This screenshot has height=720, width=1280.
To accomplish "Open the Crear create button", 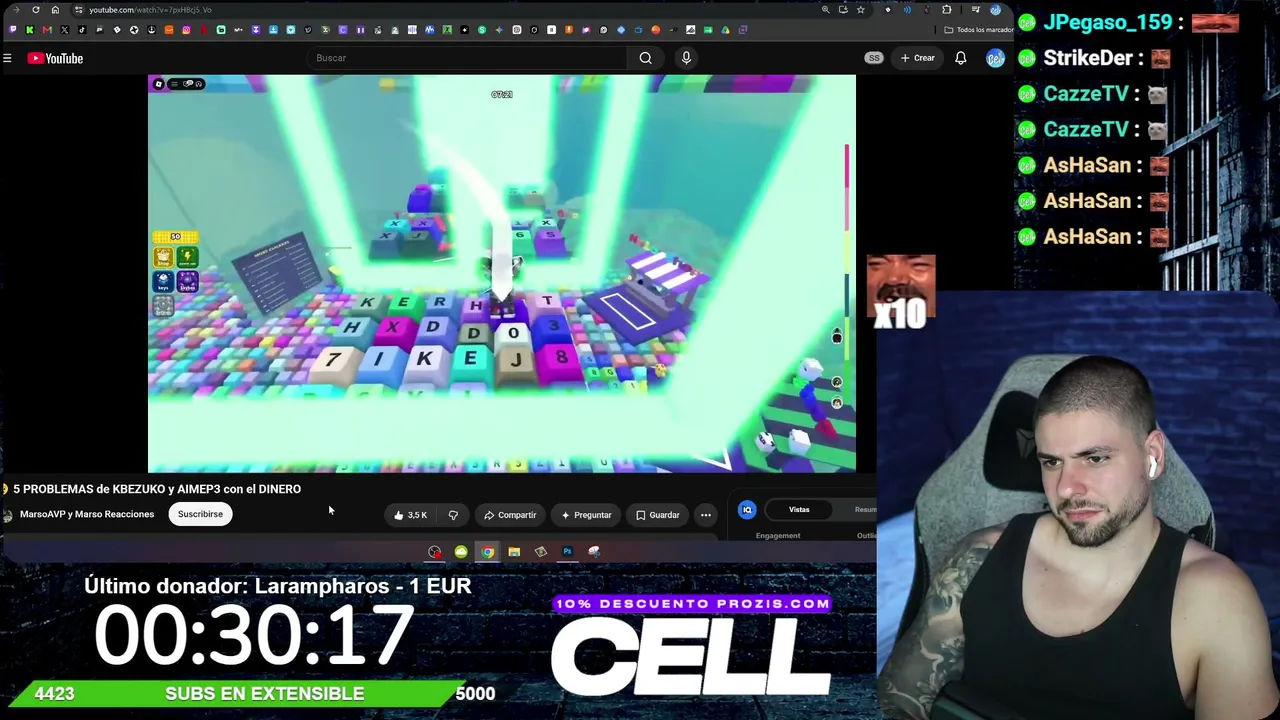I will (x=917, y=58).
